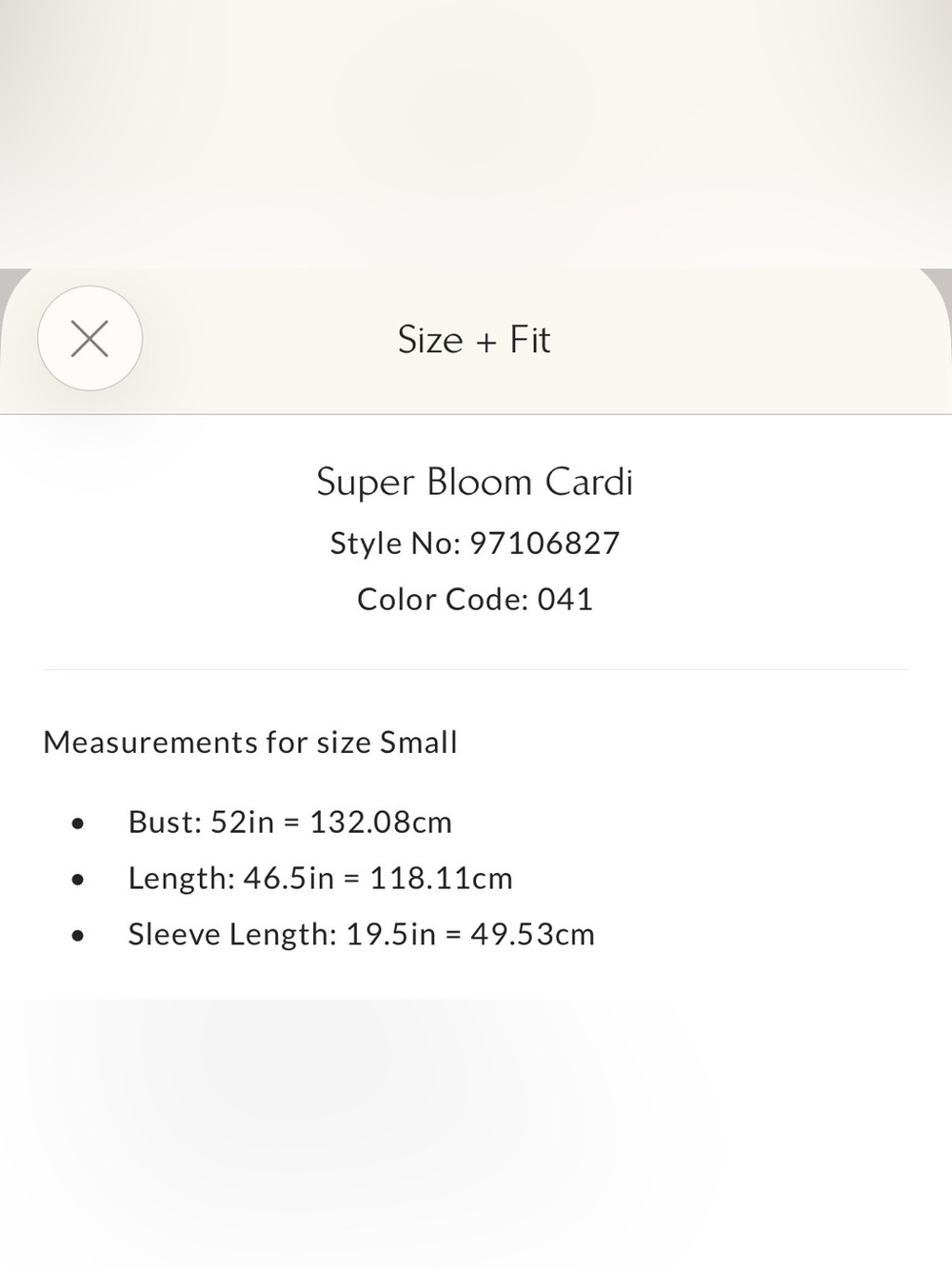
Task: Tap the bullet beside the Sleeve Length measurement
Action: click(x=78, y=936)
